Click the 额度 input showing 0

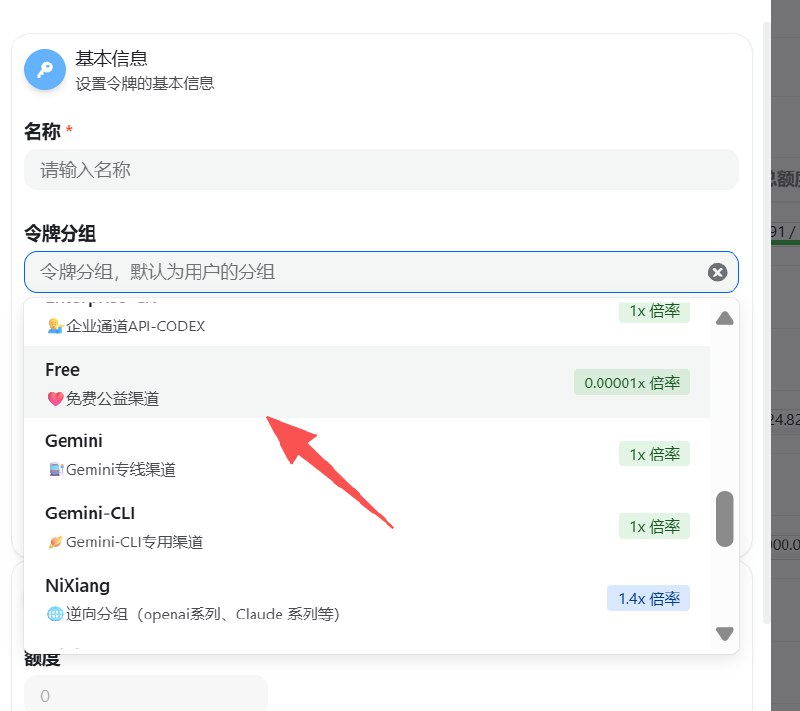coord(145,695)
